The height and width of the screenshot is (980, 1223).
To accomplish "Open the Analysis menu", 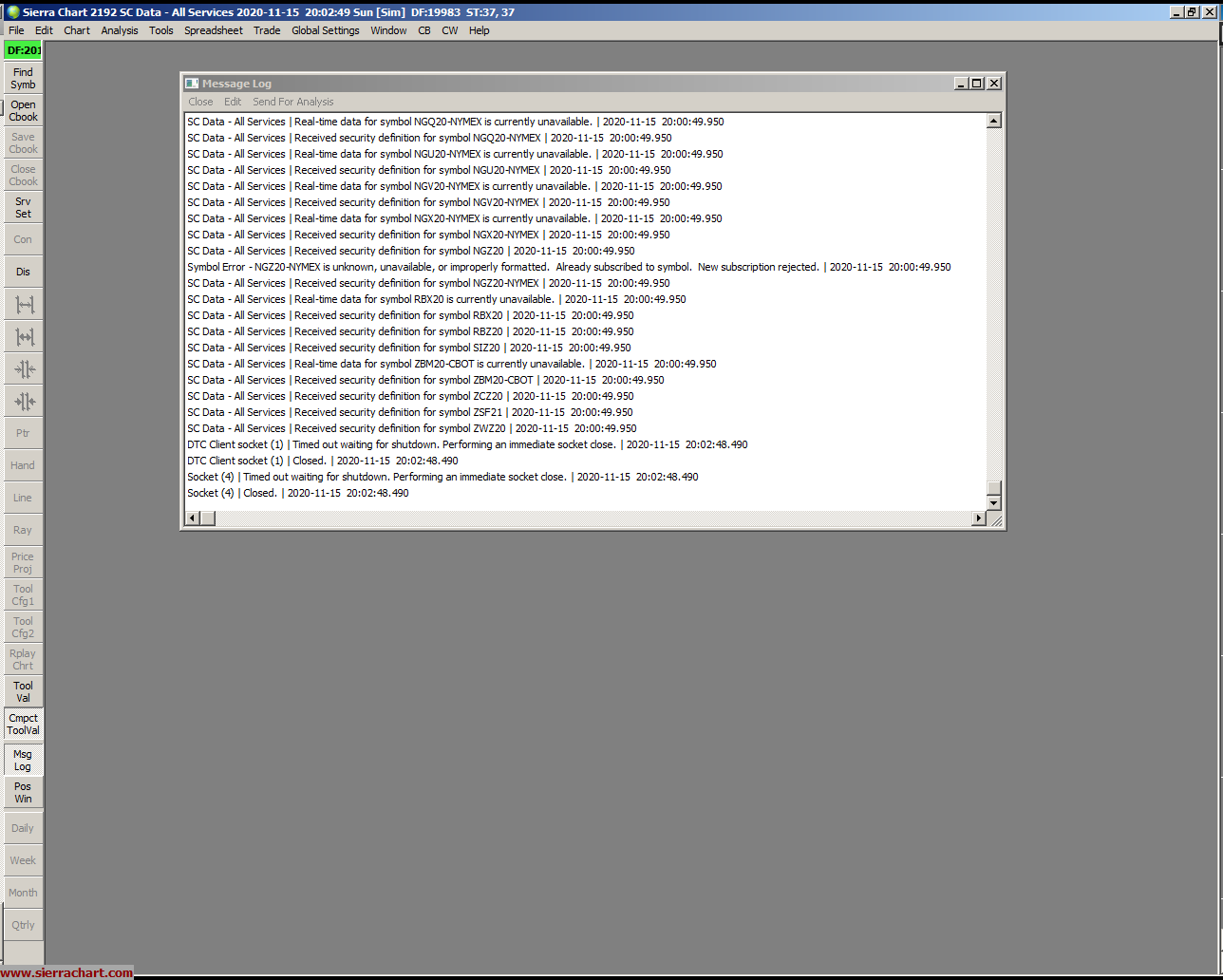I will pos(120,30).
